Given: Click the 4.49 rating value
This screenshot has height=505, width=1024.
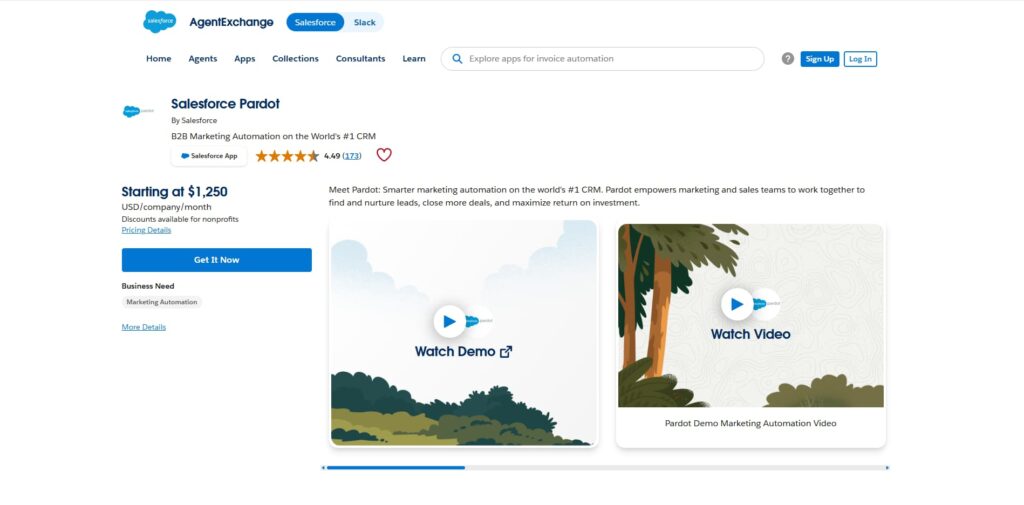Looking at the screenshot, I should coord(332,156).
